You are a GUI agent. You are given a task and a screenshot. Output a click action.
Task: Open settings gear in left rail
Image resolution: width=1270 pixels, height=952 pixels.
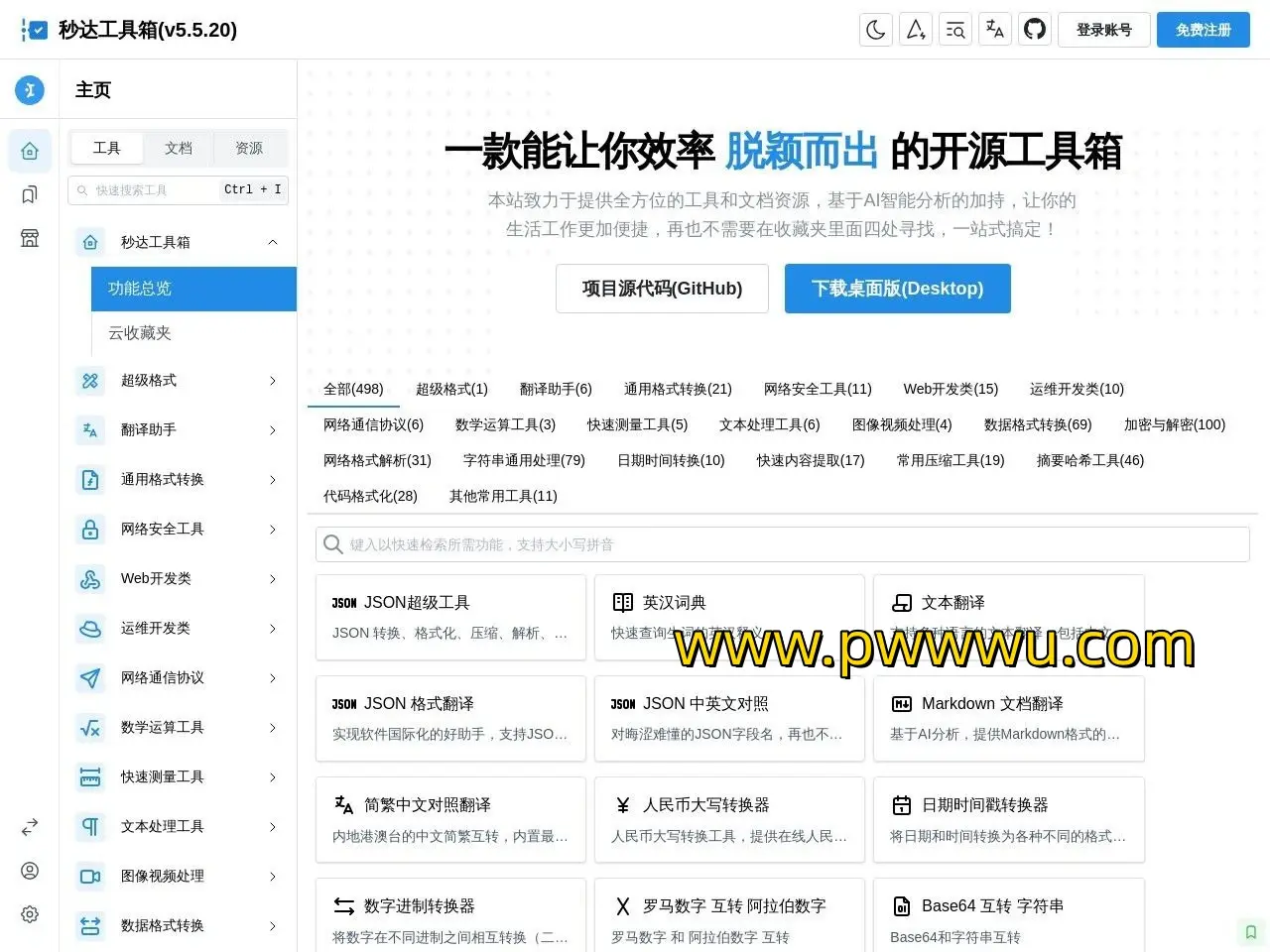30,914
